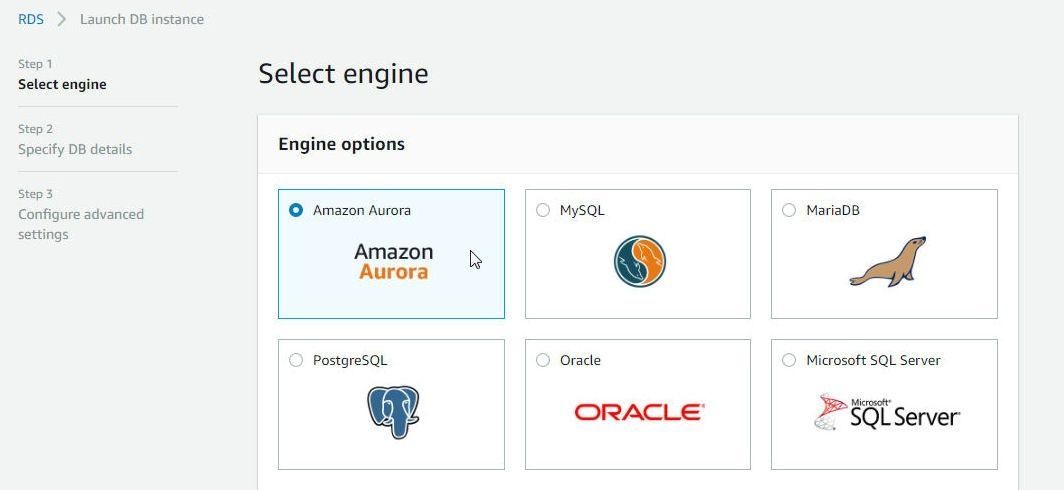Select the Oracle radio button
1064x490 pixels.
543,360
